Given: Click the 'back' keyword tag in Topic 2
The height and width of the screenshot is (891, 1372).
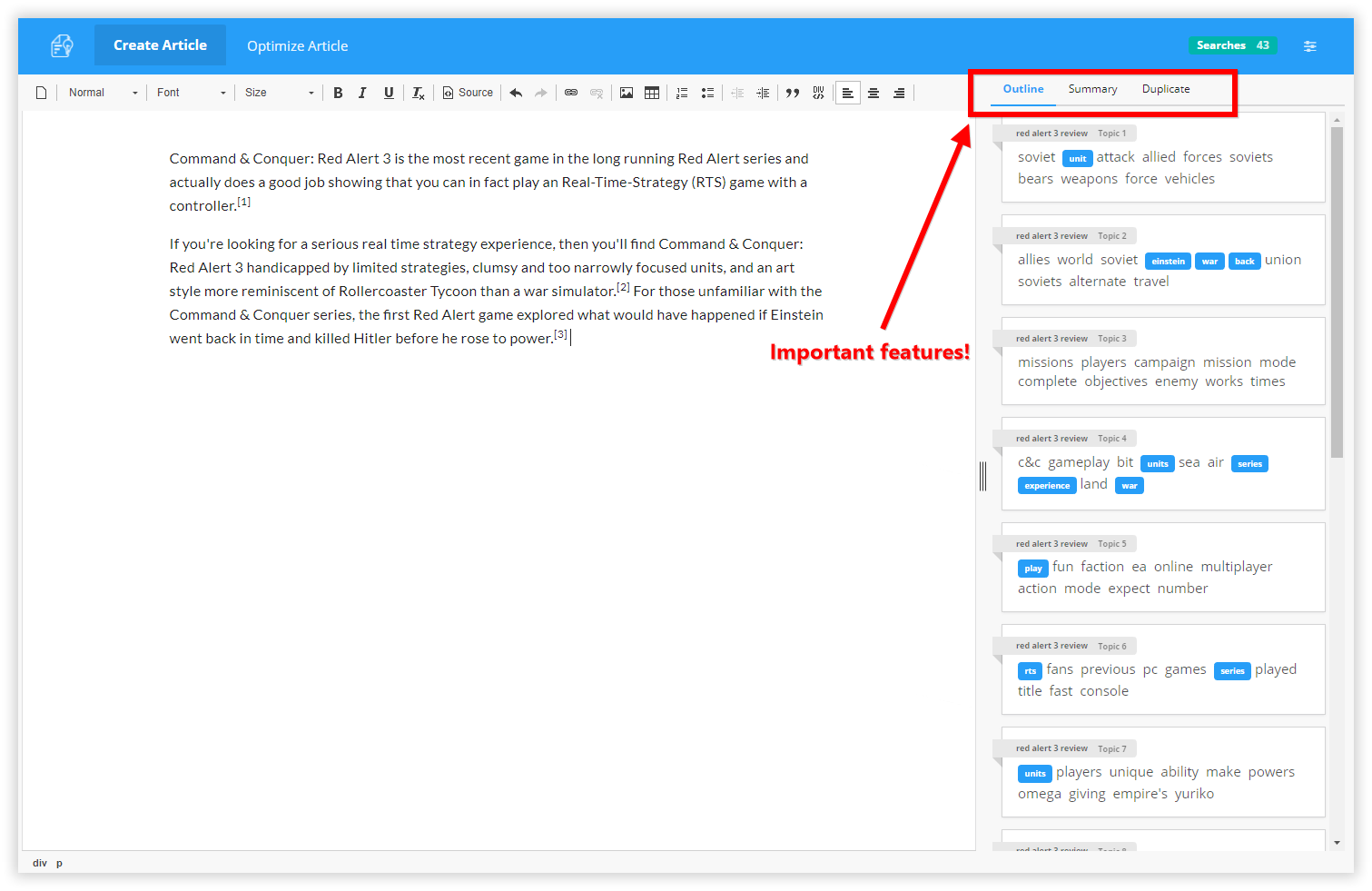Looking at the screenshot, I should (x=1245, y=261).
